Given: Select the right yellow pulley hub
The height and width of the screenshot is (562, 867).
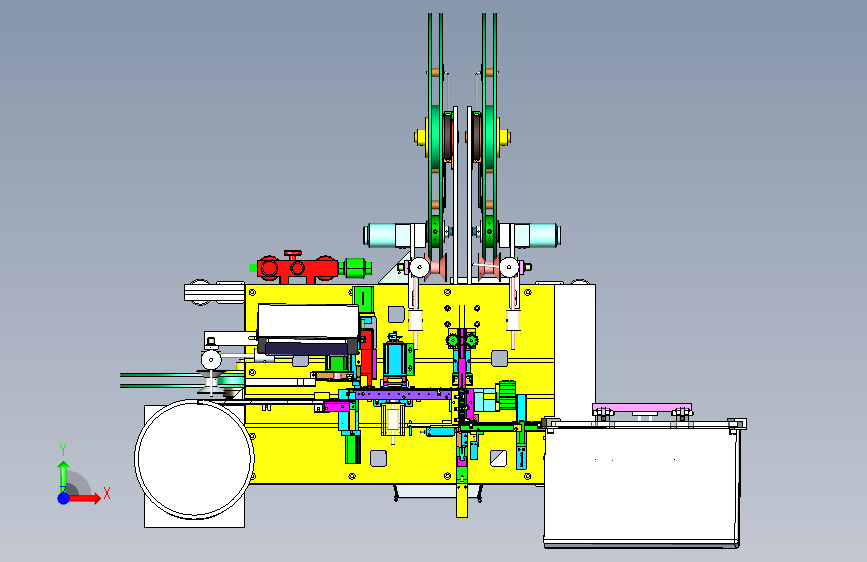Looking at the screenshot, I should click(504, 137).
